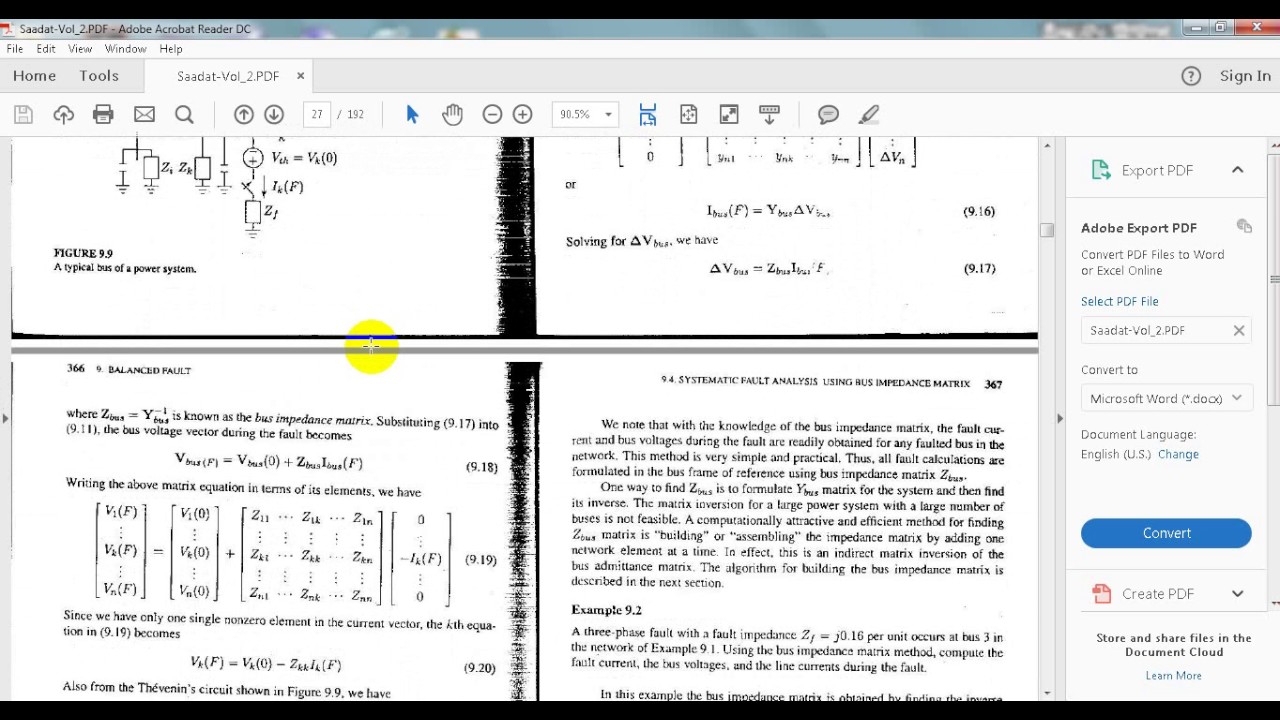Image resolution: width=1280 pixels, height=720 pixels.
Task: Switch to the Tools tab
Action: click(x=99, y=76)
